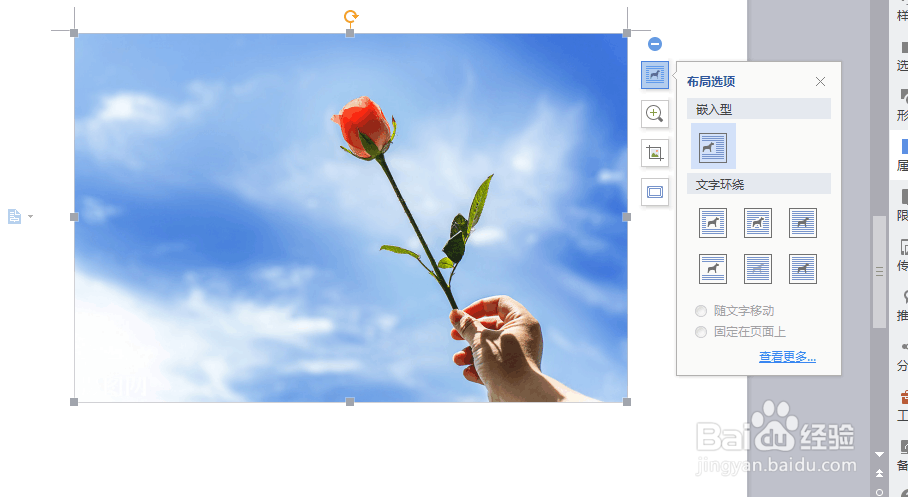Collapse the floating picture toolbar with the minus button
This screenshot has height=497, width=908.
[655, 44]
